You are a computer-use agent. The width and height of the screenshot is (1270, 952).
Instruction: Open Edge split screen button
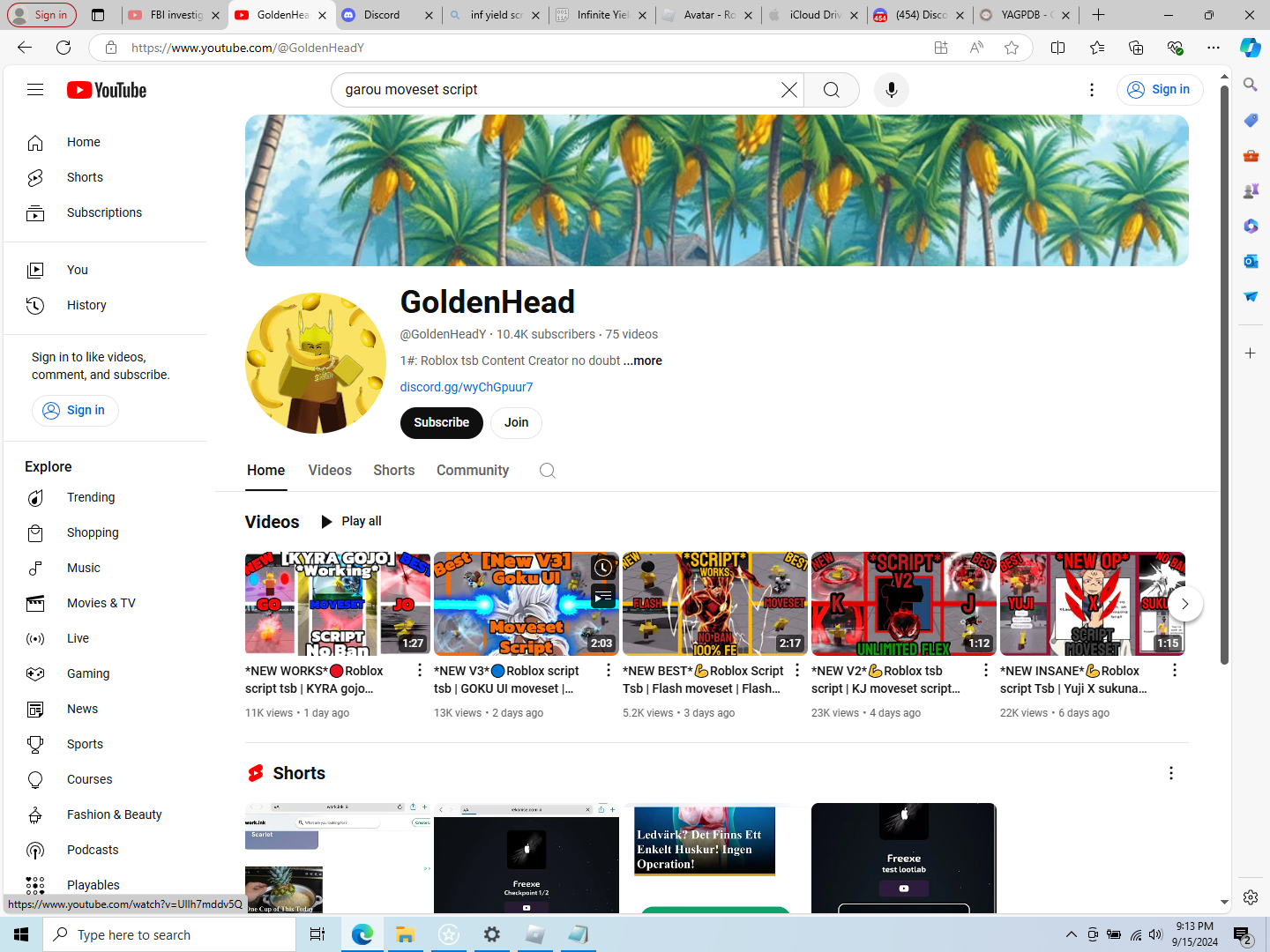pos(1058,48)
